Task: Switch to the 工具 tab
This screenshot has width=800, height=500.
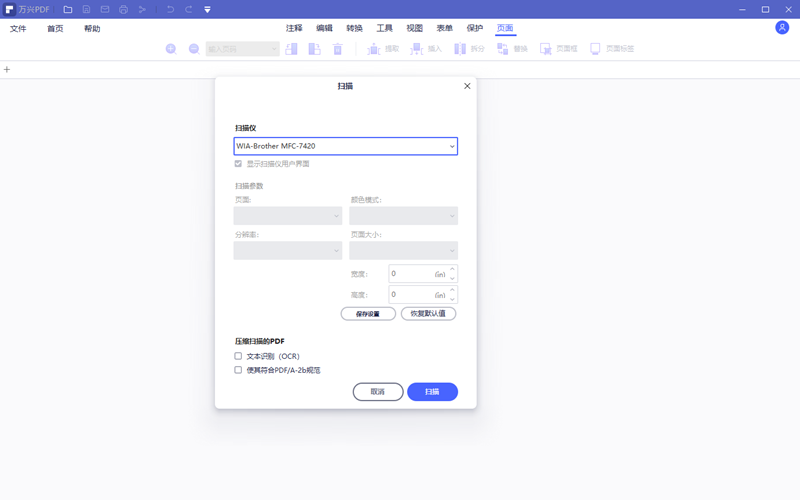Action: coord(384,28)
